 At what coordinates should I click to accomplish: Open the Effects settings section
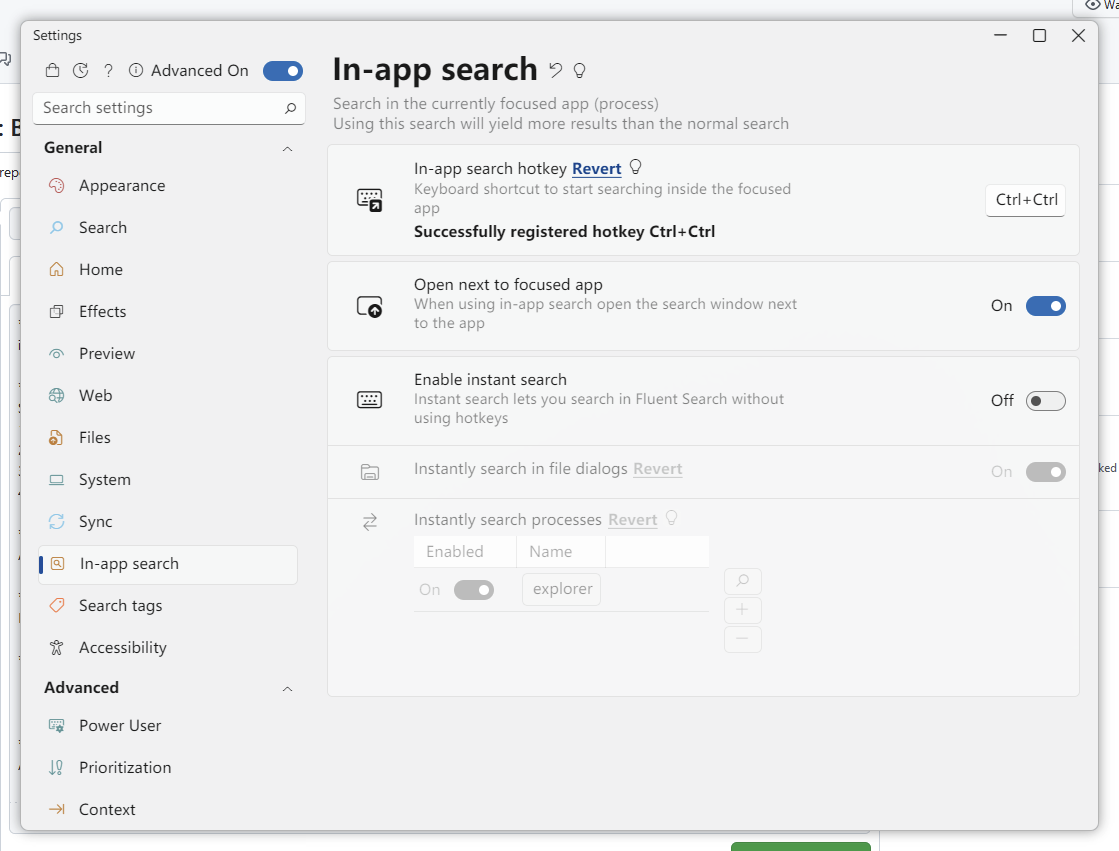100,311
